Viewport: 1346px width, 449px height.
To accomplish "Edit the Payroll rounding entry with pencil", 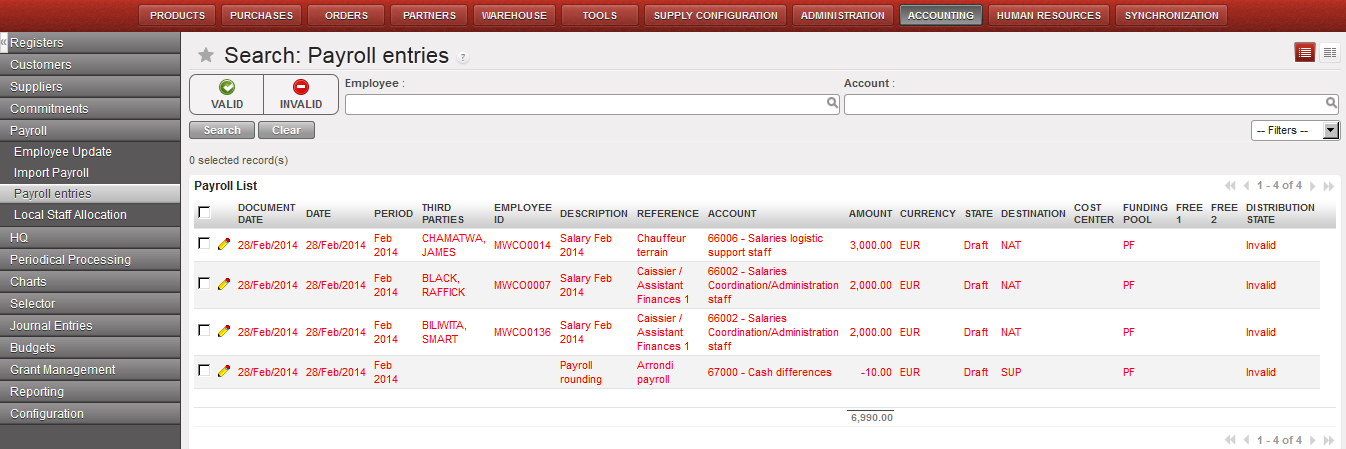I will click(224, 371).
